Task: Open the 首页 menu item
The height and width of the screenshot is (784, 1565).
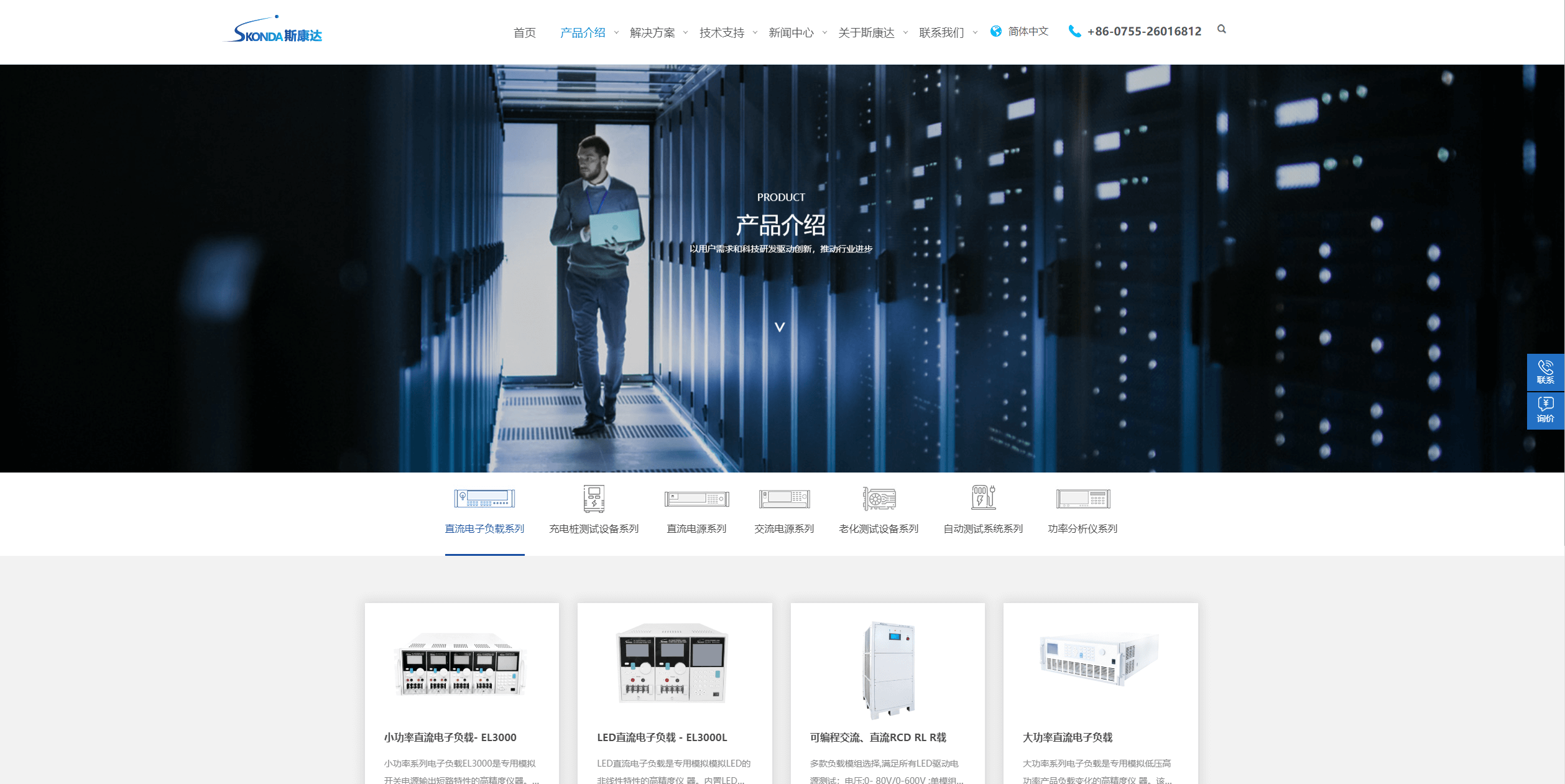Action: tap(524, 33)
